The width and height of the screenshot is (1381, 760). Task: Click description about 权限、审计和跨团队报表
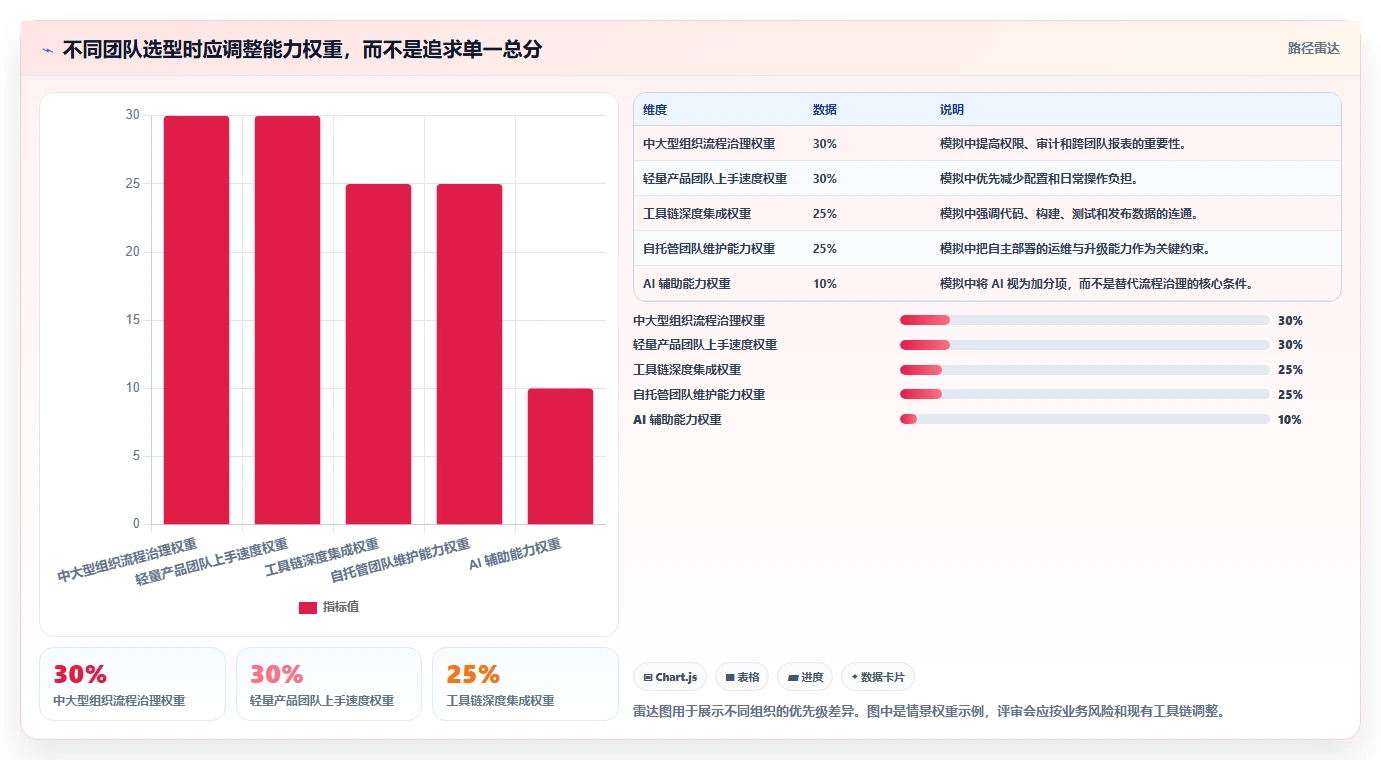pyautogui.click(x=1063, y=144)
